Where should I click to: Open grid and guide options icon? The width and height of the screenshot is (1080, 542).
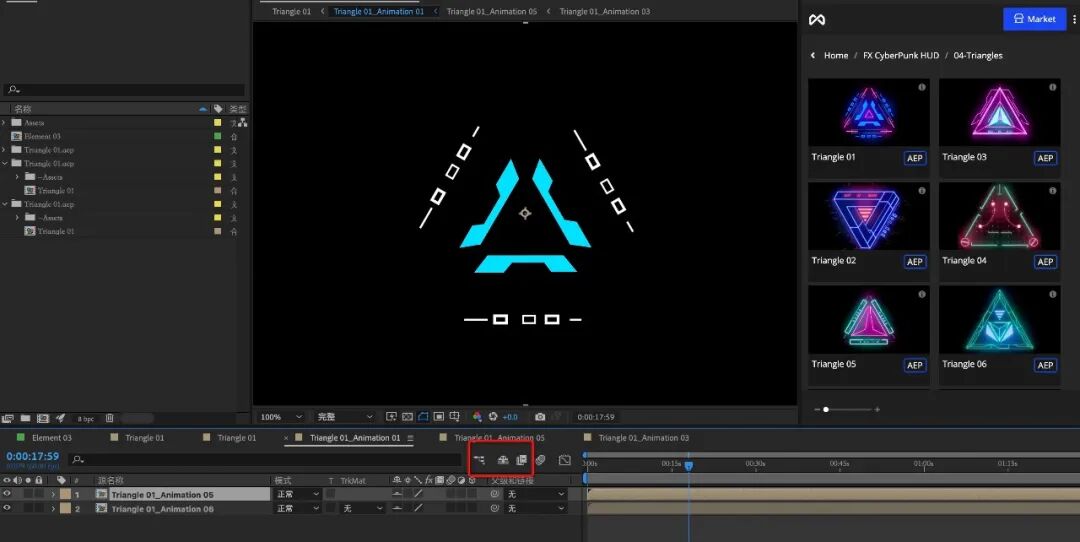pyautogui.click(x=455, y=417)
